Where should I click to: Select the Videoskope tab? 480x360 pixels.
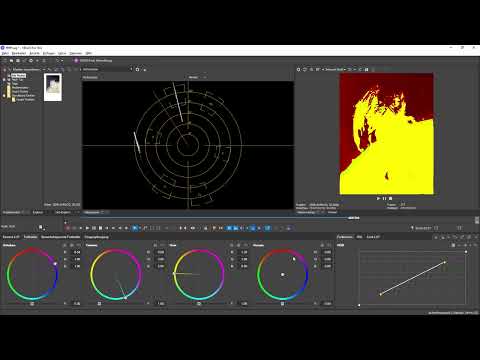click(92, 212)
